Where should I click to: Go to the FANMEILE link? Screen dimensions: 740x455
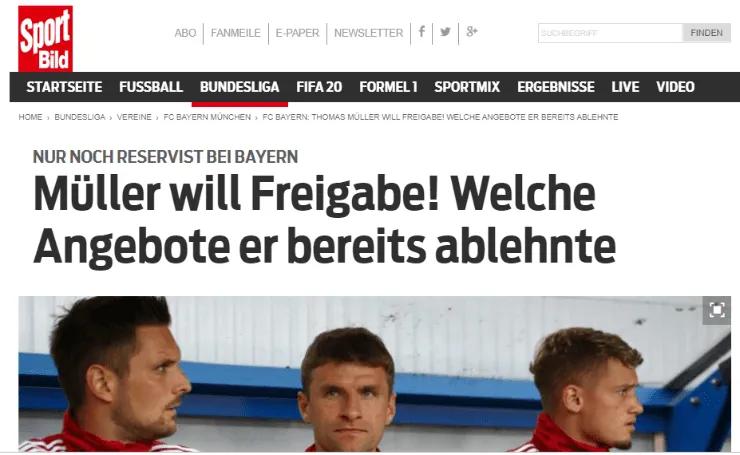[x=235, y=33]
